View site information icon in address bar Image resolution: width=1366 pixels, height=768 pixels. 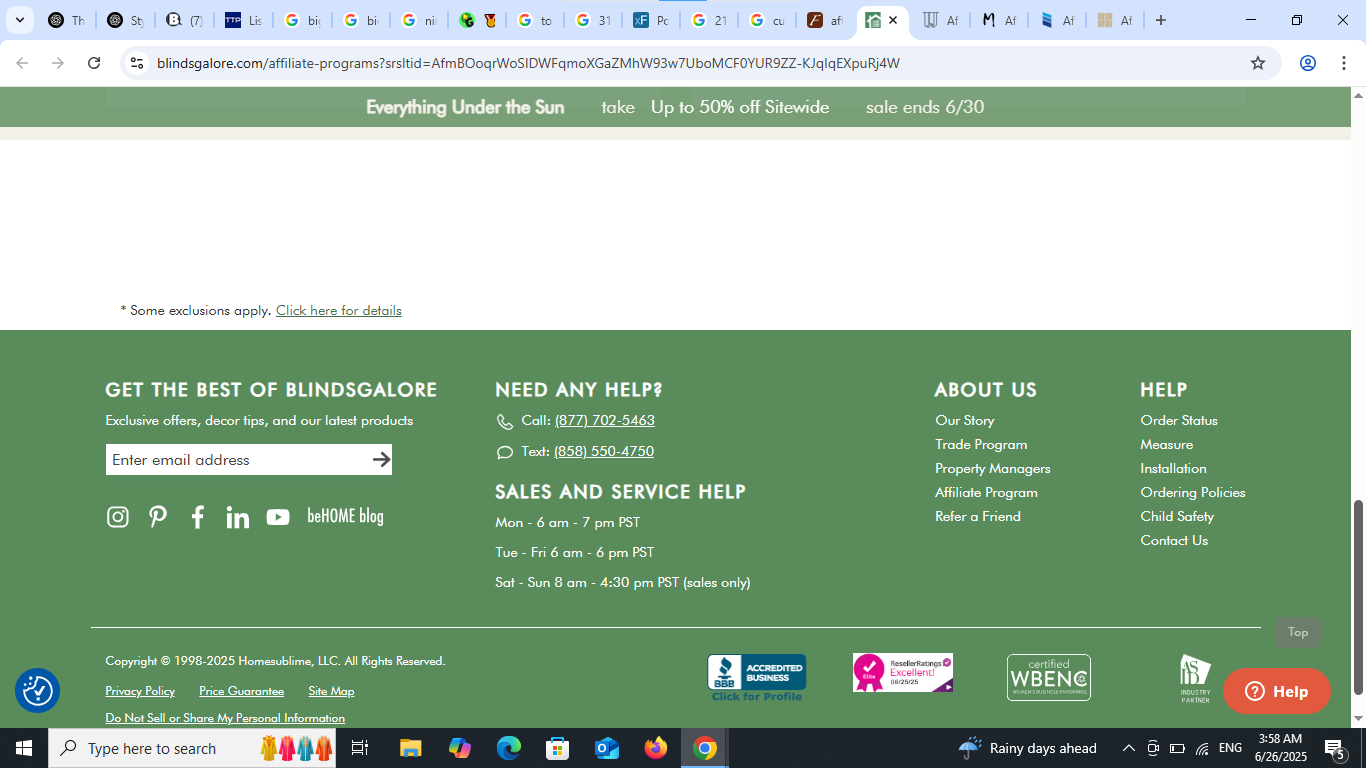coord(137,63)
